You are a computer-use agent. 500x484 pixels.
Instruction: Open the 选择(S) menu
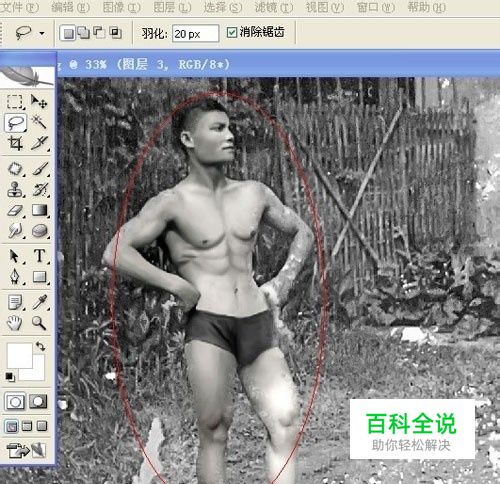pos(223,7)
